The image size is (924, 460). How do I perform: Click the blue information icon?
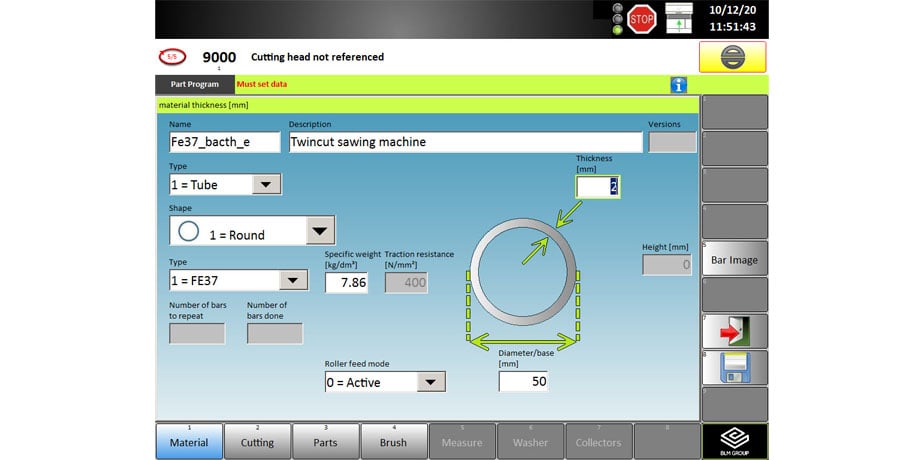point(679,86)
